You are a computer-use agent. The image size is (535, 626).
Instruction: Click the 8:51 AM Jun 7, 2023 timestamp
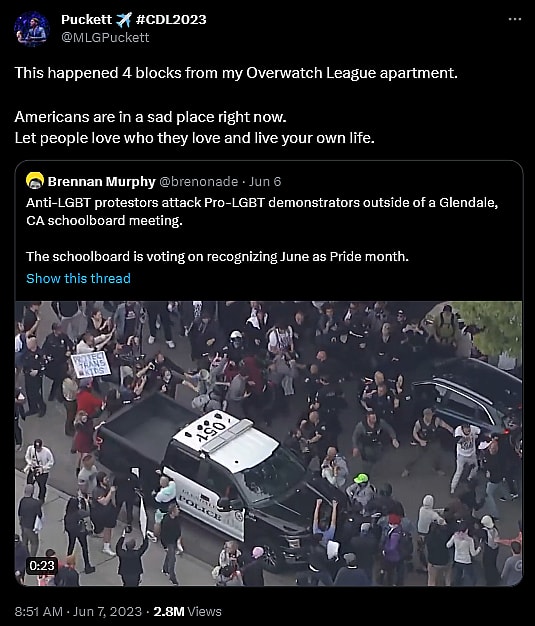(x=78, y=612)
